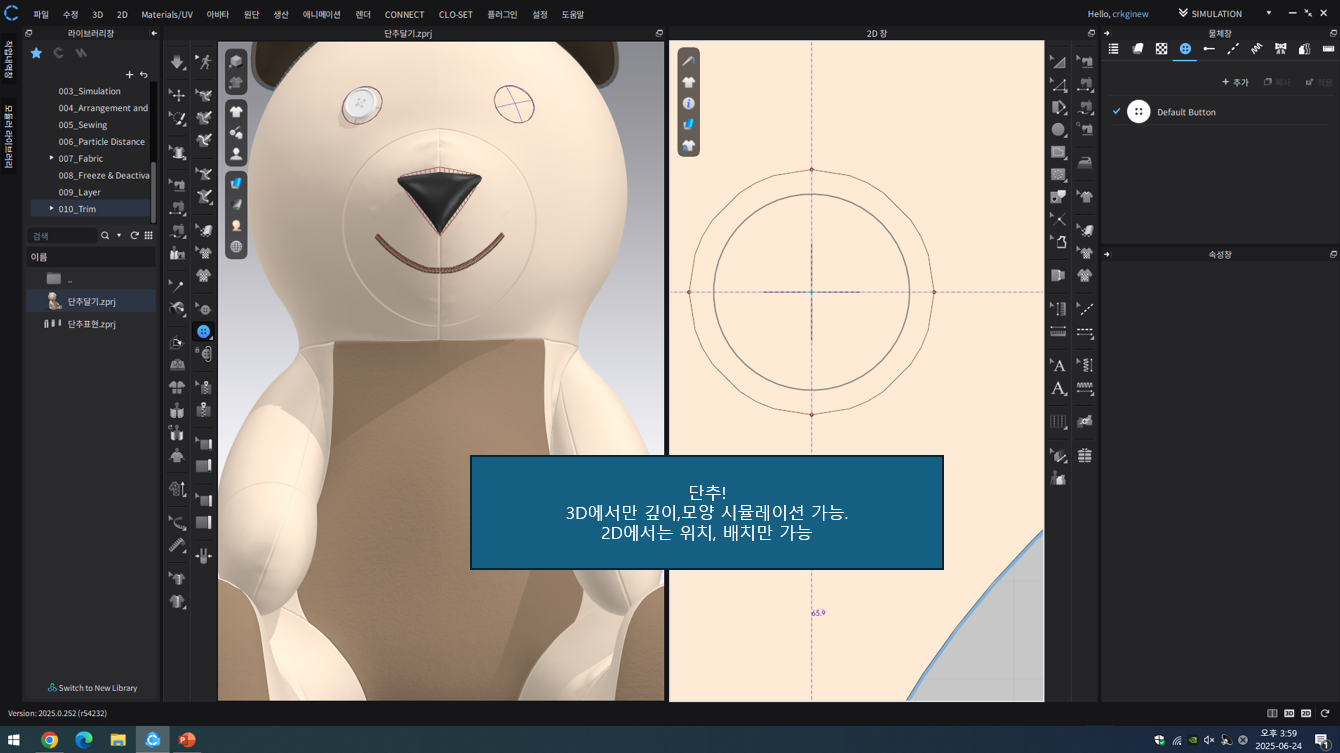The height and width of the screenshot is (753, 1340).
Task: Refresh the library file list
Action: tap(134, 236)
